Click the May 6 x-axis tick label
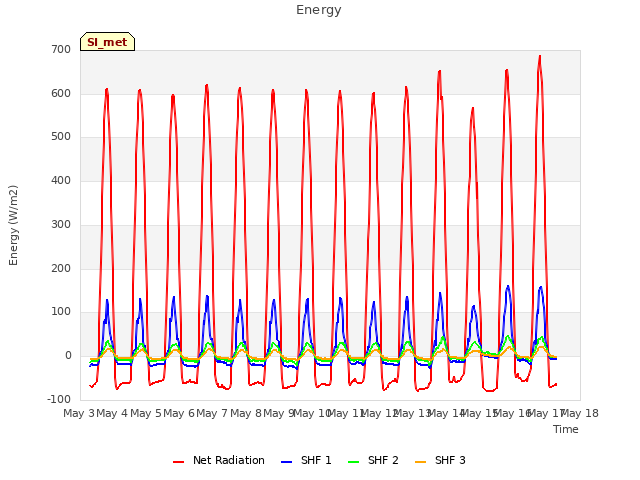This screenshot has height=480, width=640. tap(179, 413)
